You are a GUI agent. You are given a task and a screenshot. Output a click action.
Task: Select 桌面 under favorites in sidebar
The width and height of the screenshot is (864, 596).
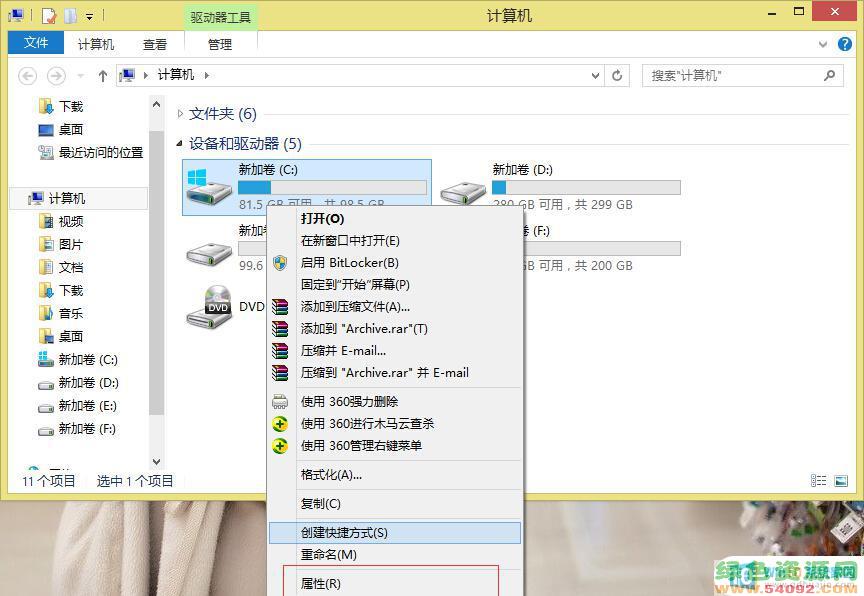tap(61, 129)
